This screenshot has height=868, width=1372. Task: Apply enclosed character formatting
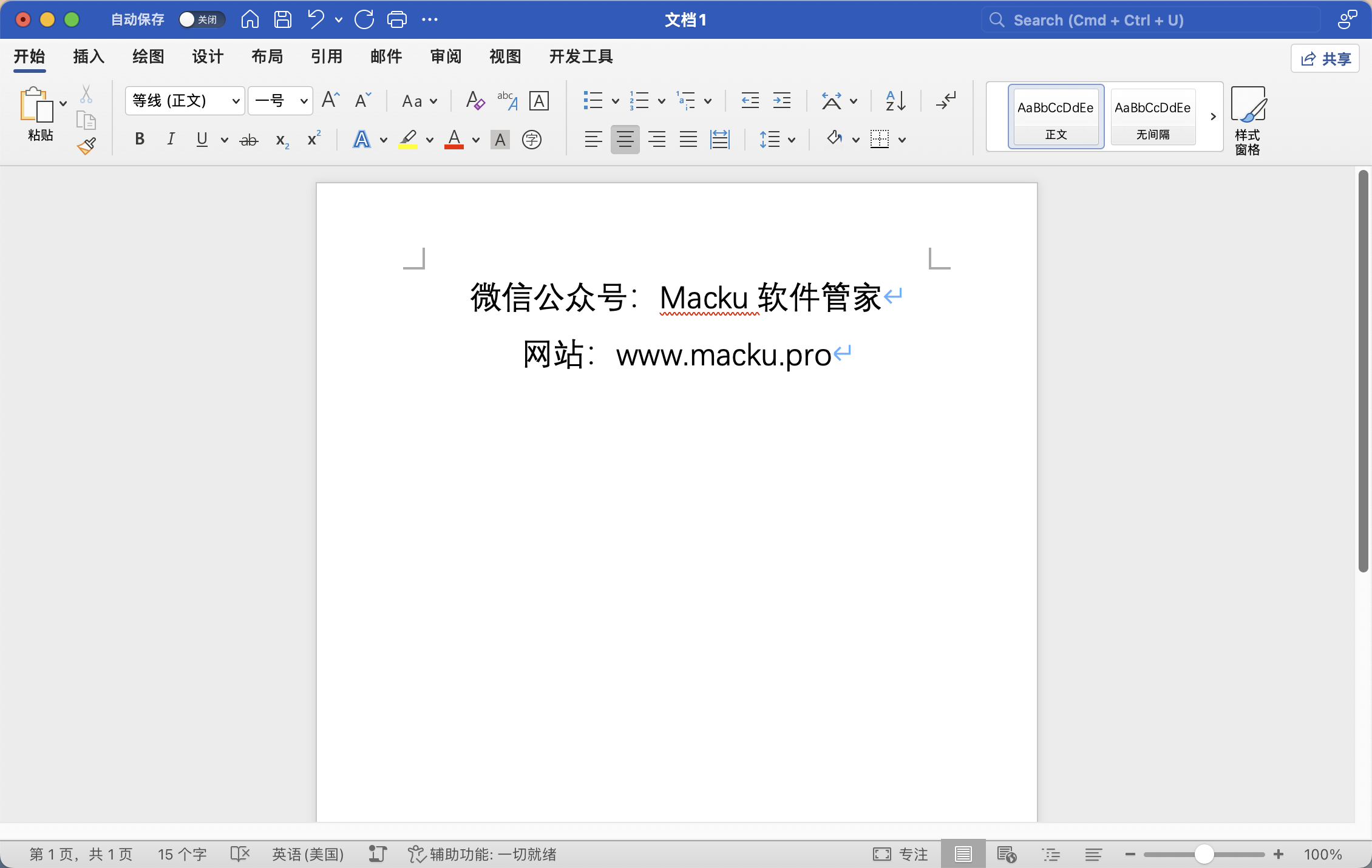point(532,140)
